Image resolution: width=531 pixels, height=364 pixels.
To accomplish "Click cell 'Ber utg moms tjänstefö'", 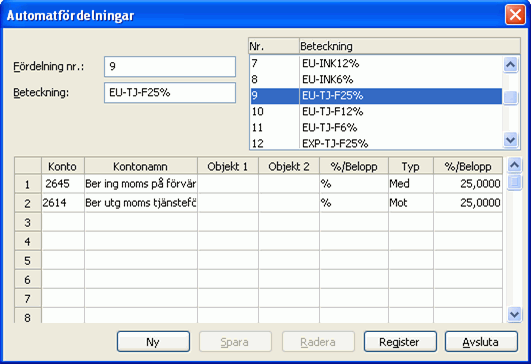I will [x=141, y=203].
